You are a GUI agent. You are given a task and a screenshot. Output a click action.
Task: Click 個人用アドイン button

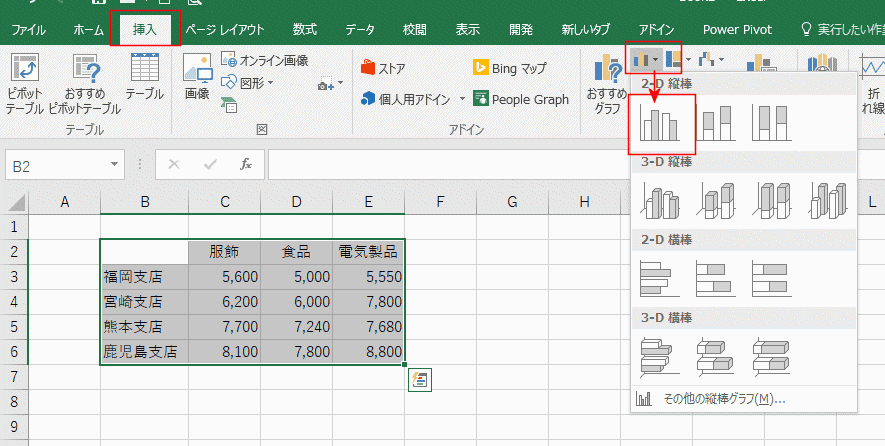[406, 99]
